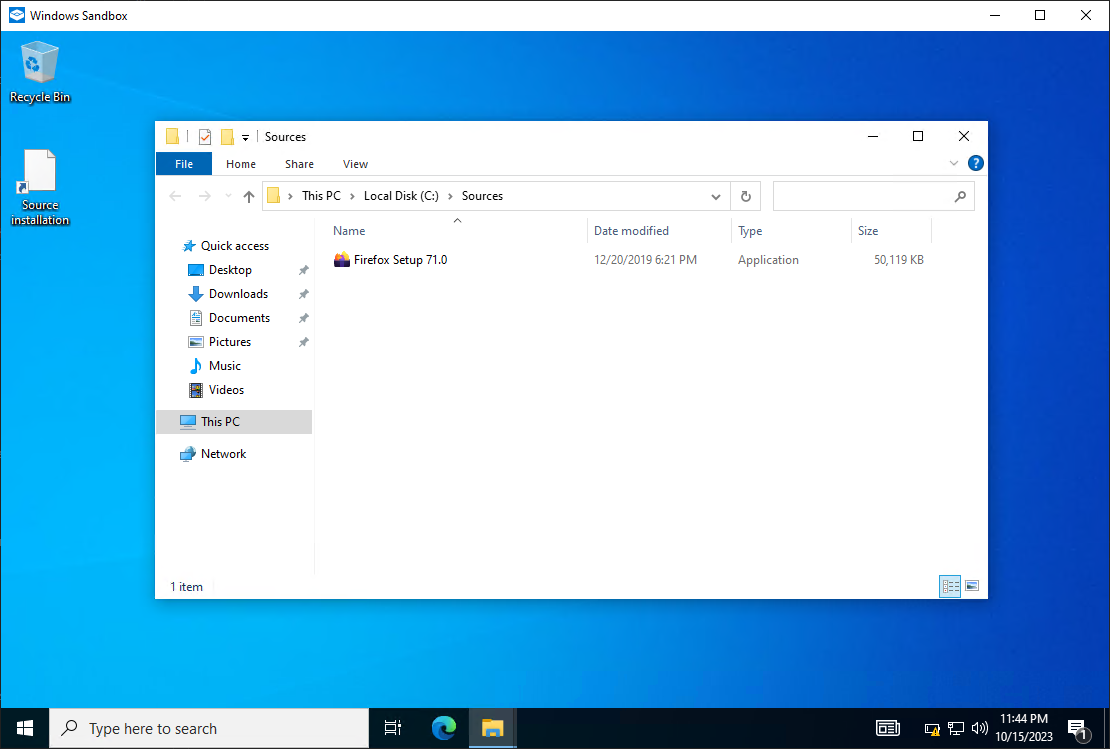Switch to Large icons view in status bar

[972, 586]
